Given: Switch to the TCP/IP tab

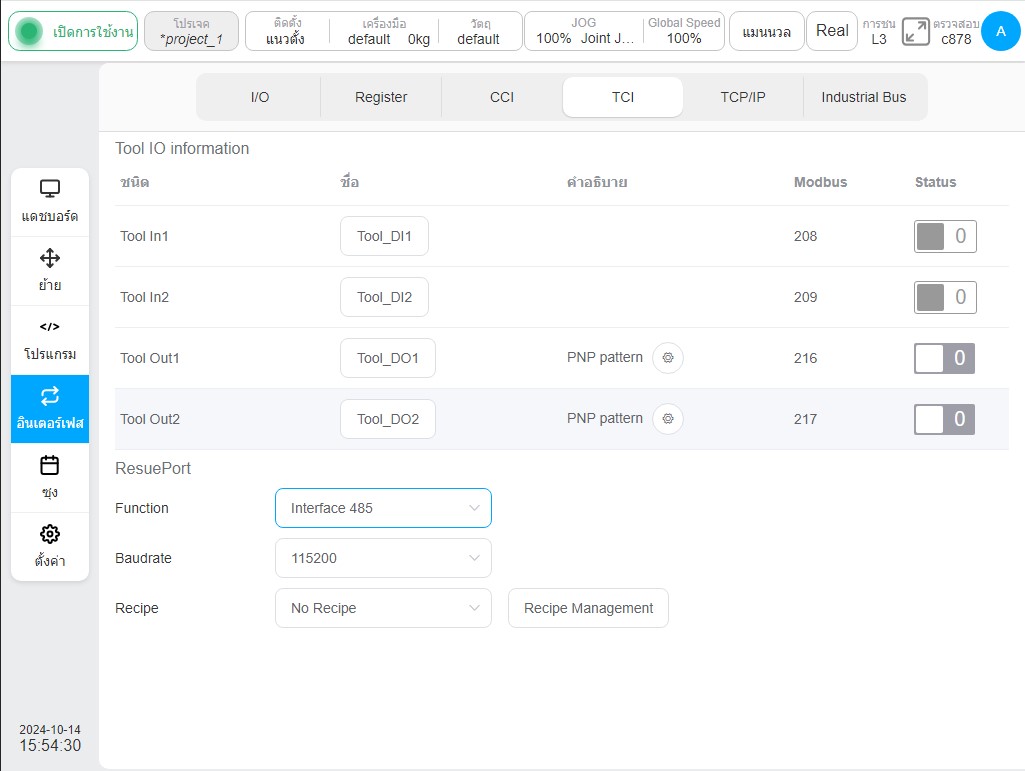Looking at the screenshot, I should point(743,97).
